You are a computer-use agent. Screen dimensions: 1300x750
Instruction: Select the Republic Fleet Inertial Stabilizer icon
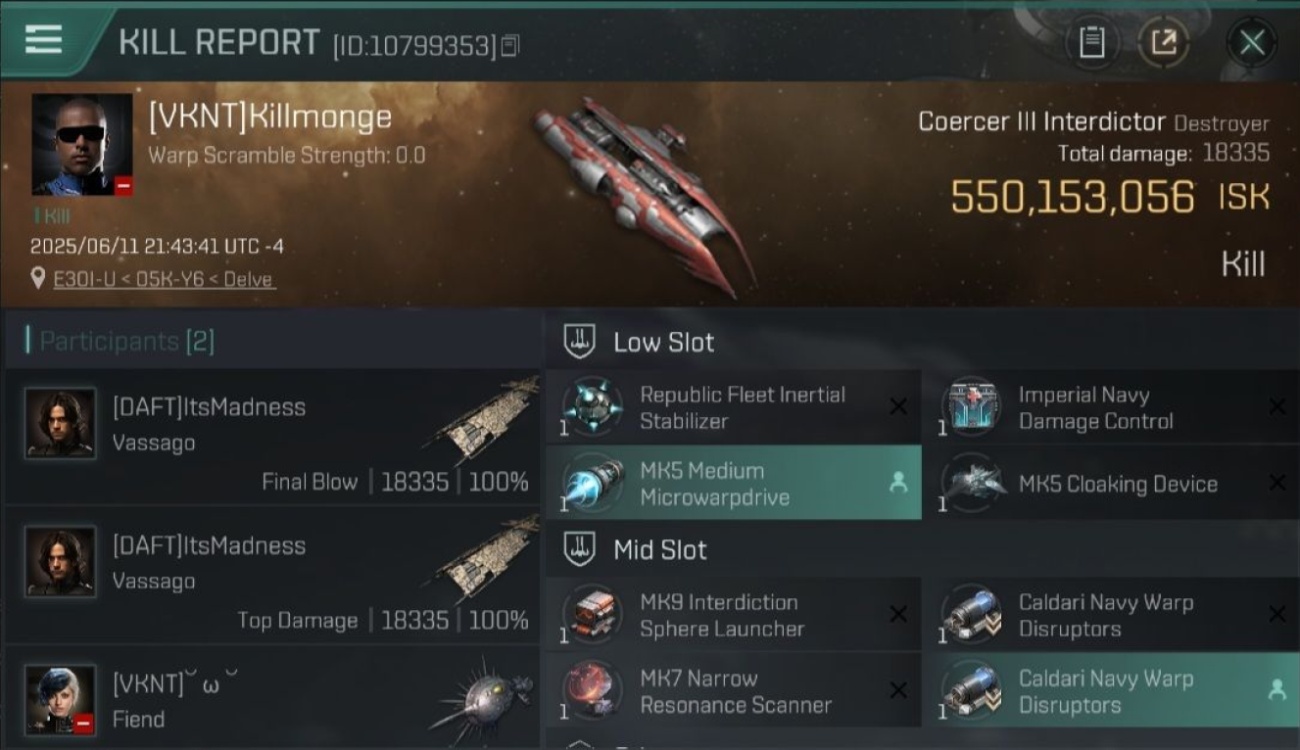pos(592,407)
